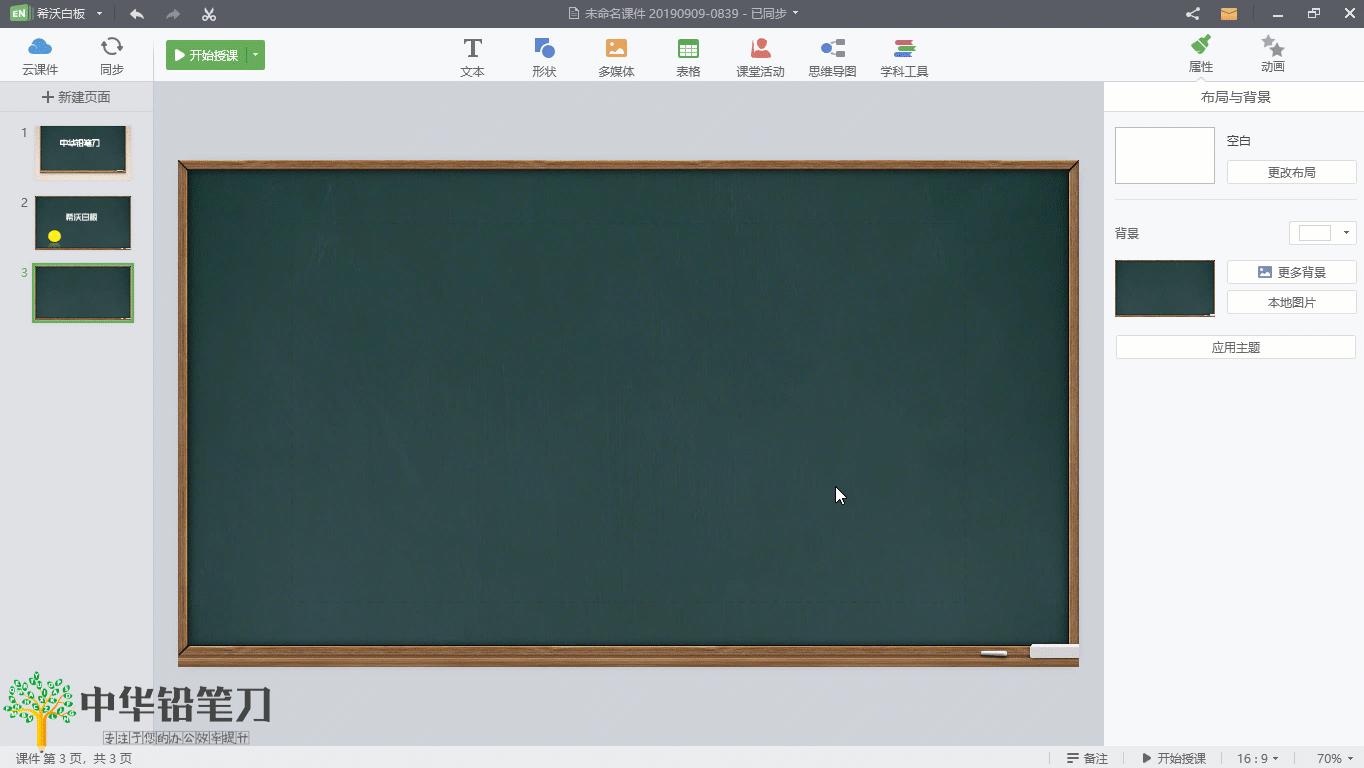The width and height of the screenshot is (1364, 768).
Task: Open the 多媒体 multimedia tool
Action: (616, 57)
